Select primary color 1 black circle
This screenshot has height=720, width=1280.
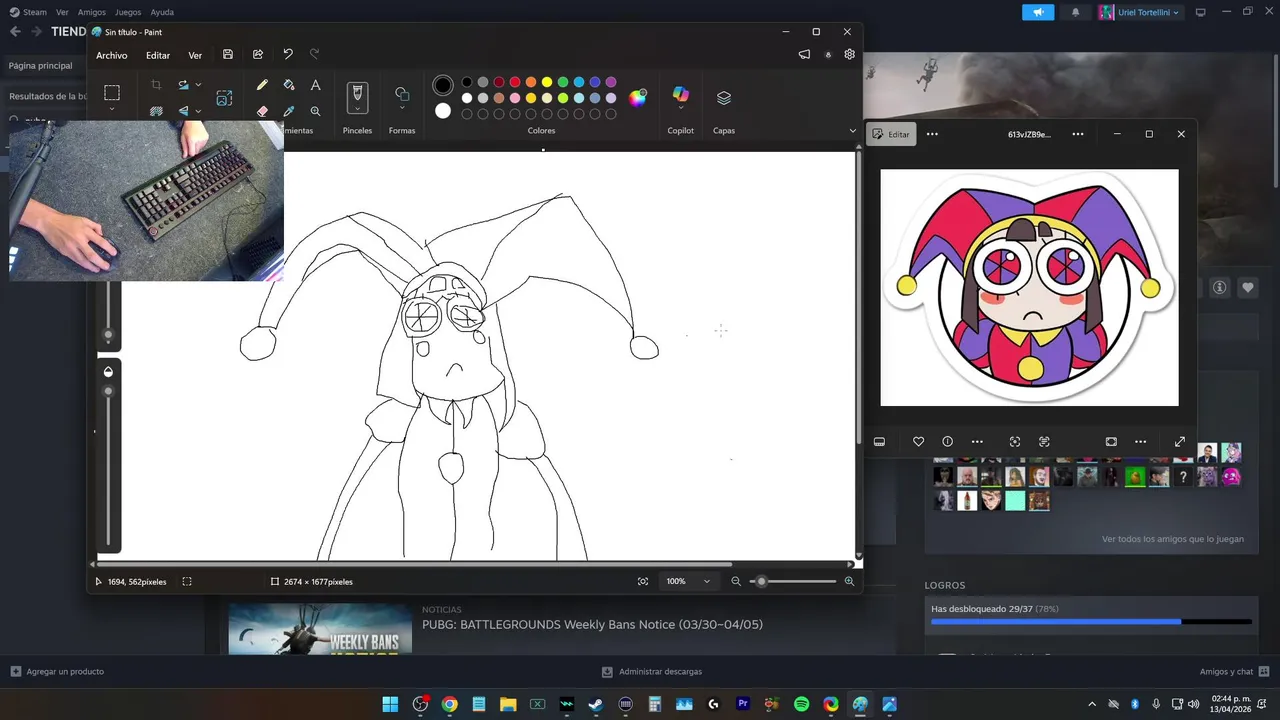(x=443, y=85)
